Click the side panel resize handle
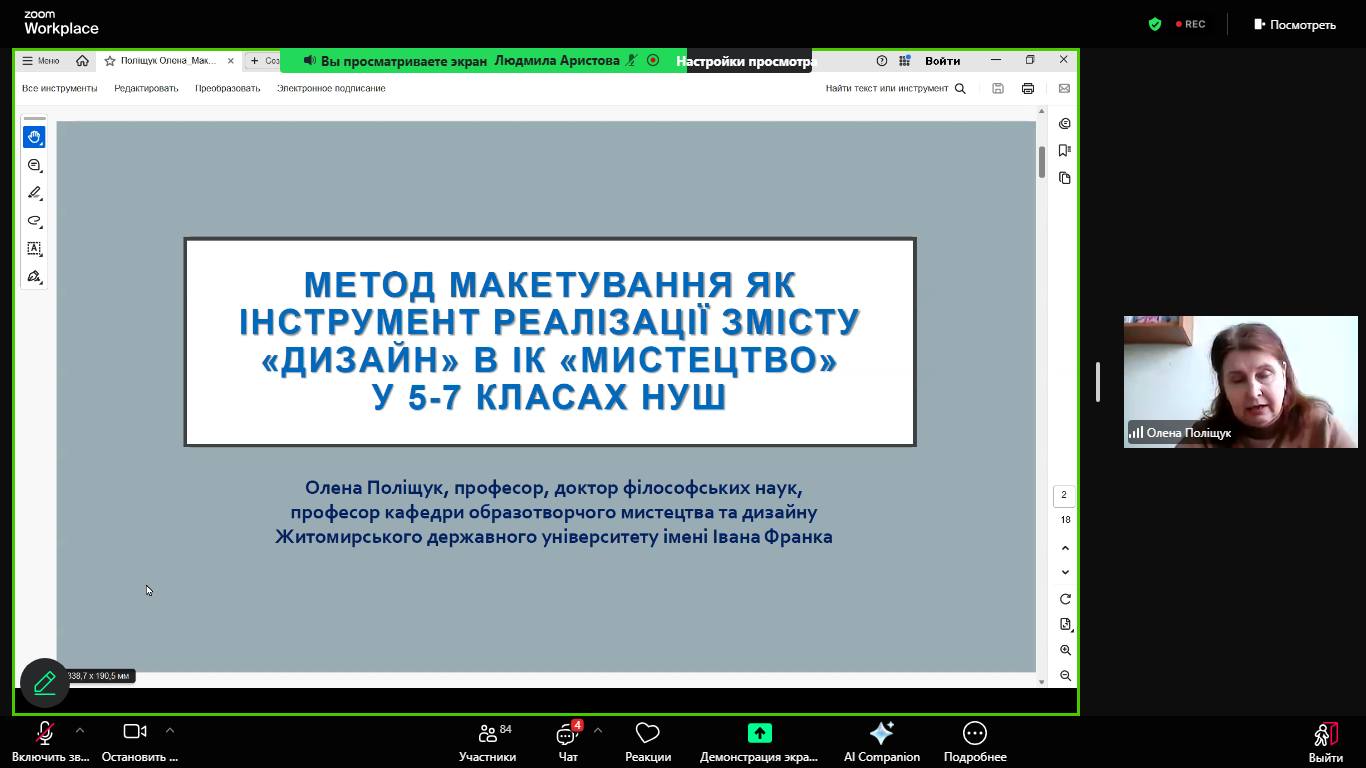 point(1098,382)
